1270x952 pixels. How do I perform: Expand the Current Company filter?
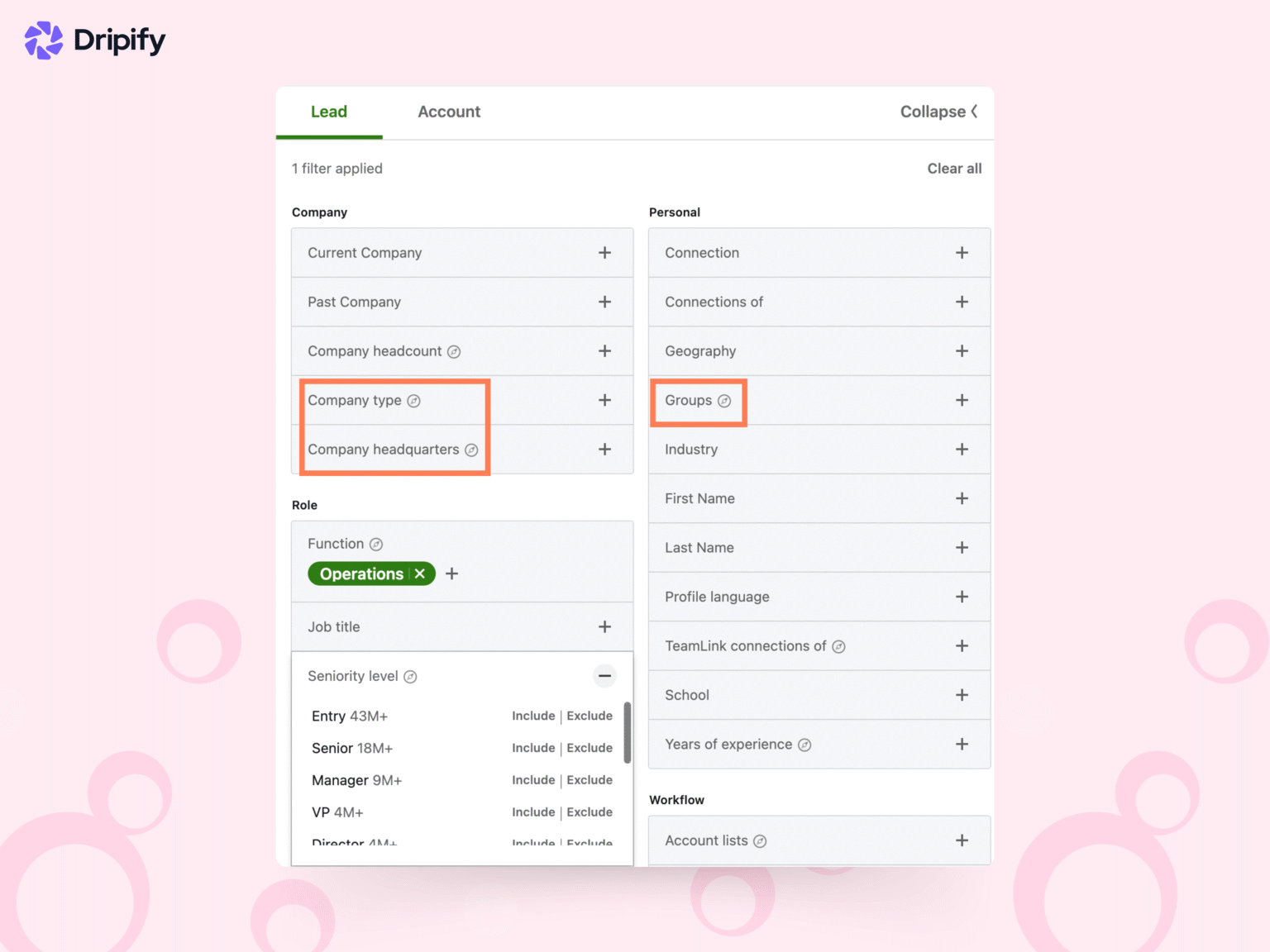604,253
